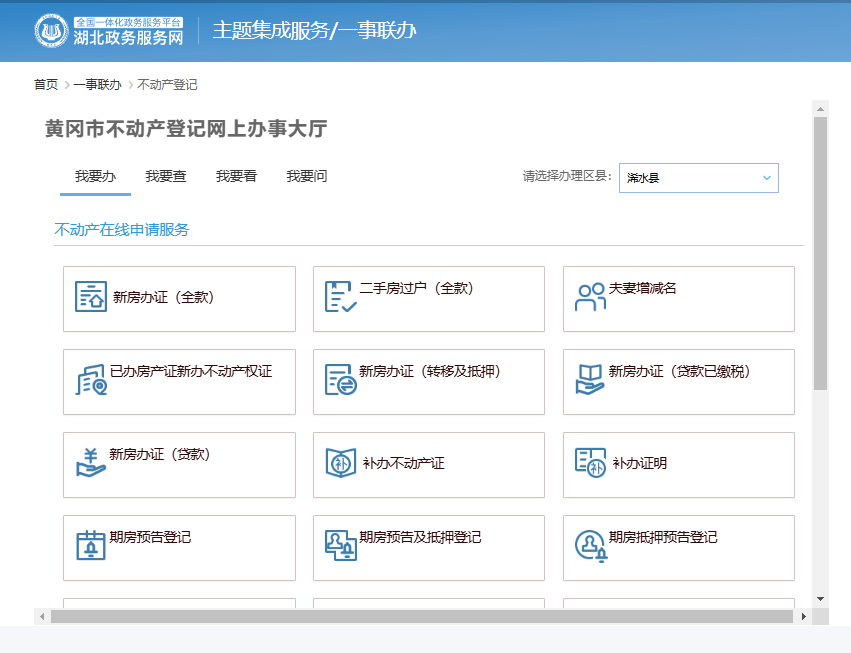Image resolution: width=851 pixels, height=653 pixels.
Task: Open 一事联办 breadcrumb link
Action: tap(97, 85)
